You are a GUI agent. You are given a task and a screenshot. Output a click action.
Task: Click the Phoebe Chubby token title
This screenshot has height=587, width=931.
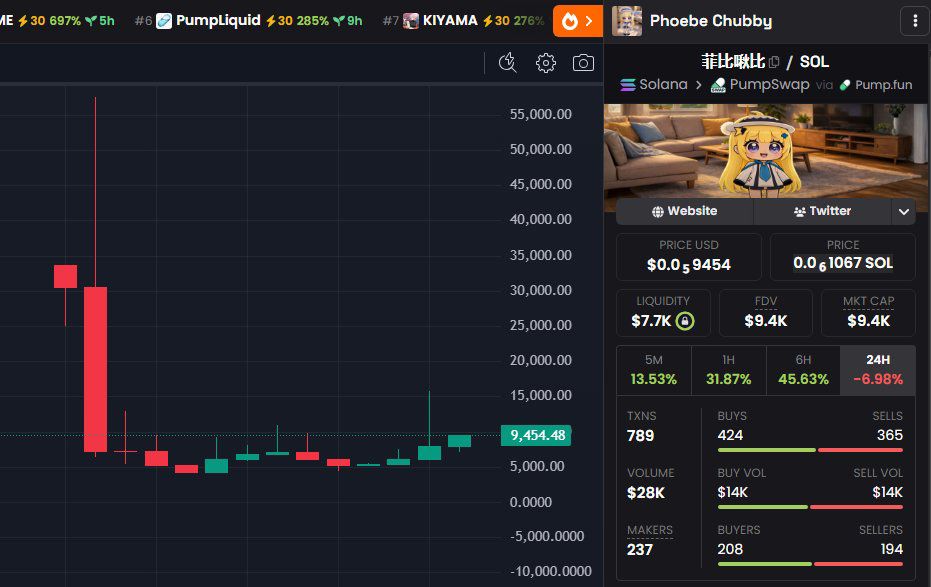[711, 21]
